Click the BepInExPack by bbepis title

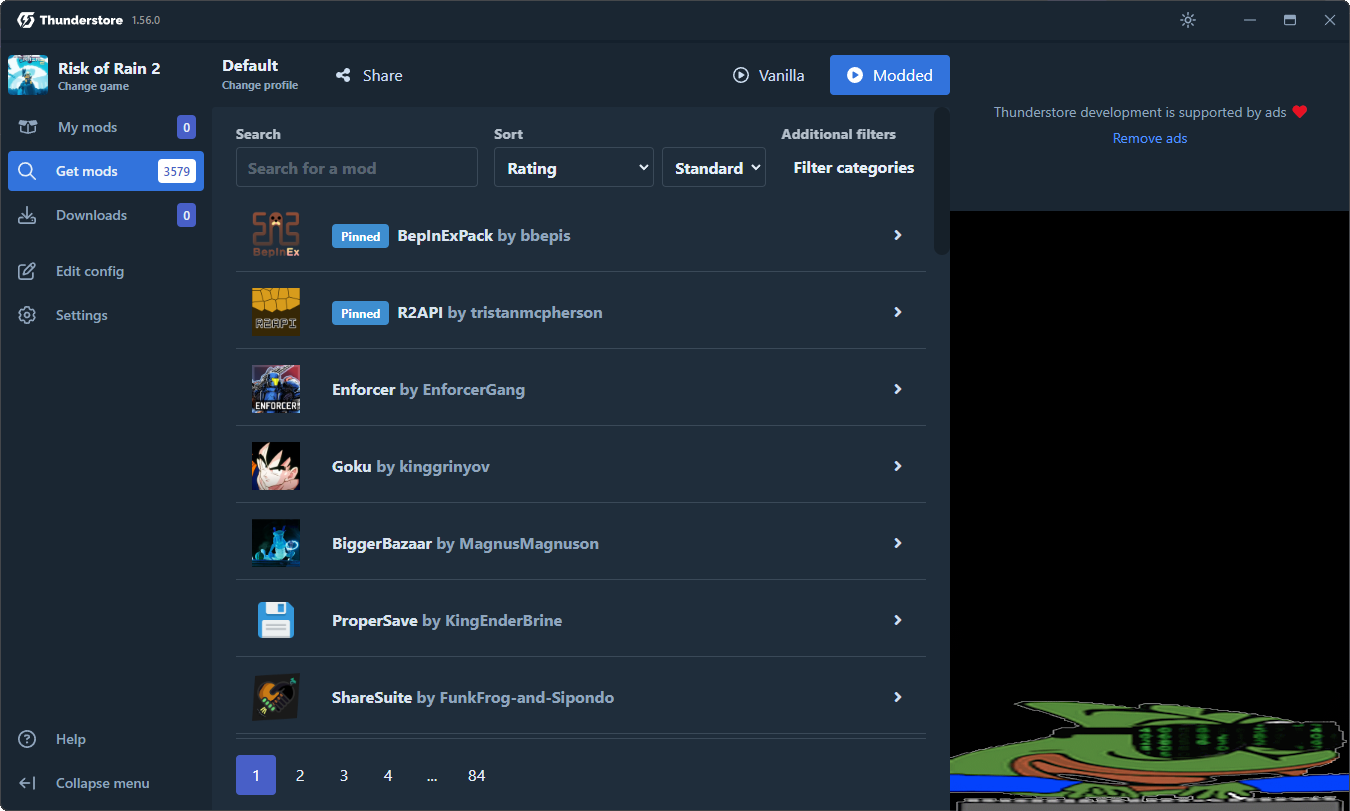coord(484,235)
